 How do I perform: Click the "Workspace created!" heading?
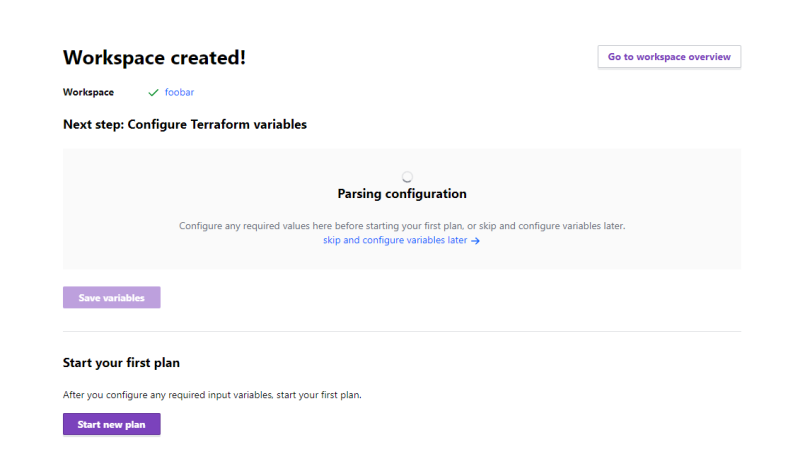[x=154, y=58]
